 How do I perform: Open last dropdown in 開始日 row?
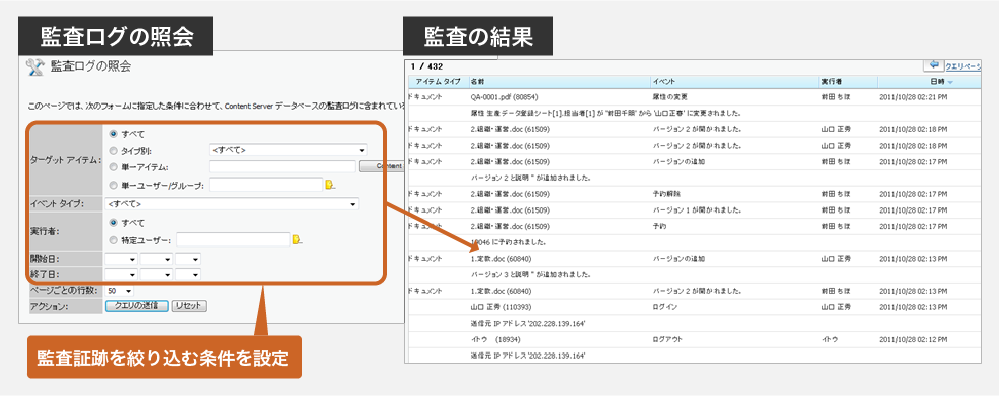coord(188,259)
